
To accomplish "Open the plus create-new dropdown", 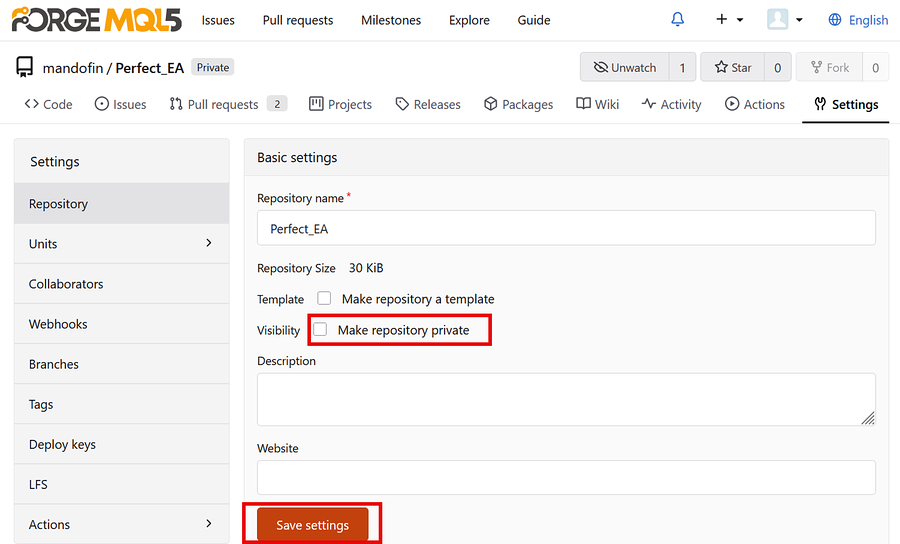I will (x=729, y=20).
